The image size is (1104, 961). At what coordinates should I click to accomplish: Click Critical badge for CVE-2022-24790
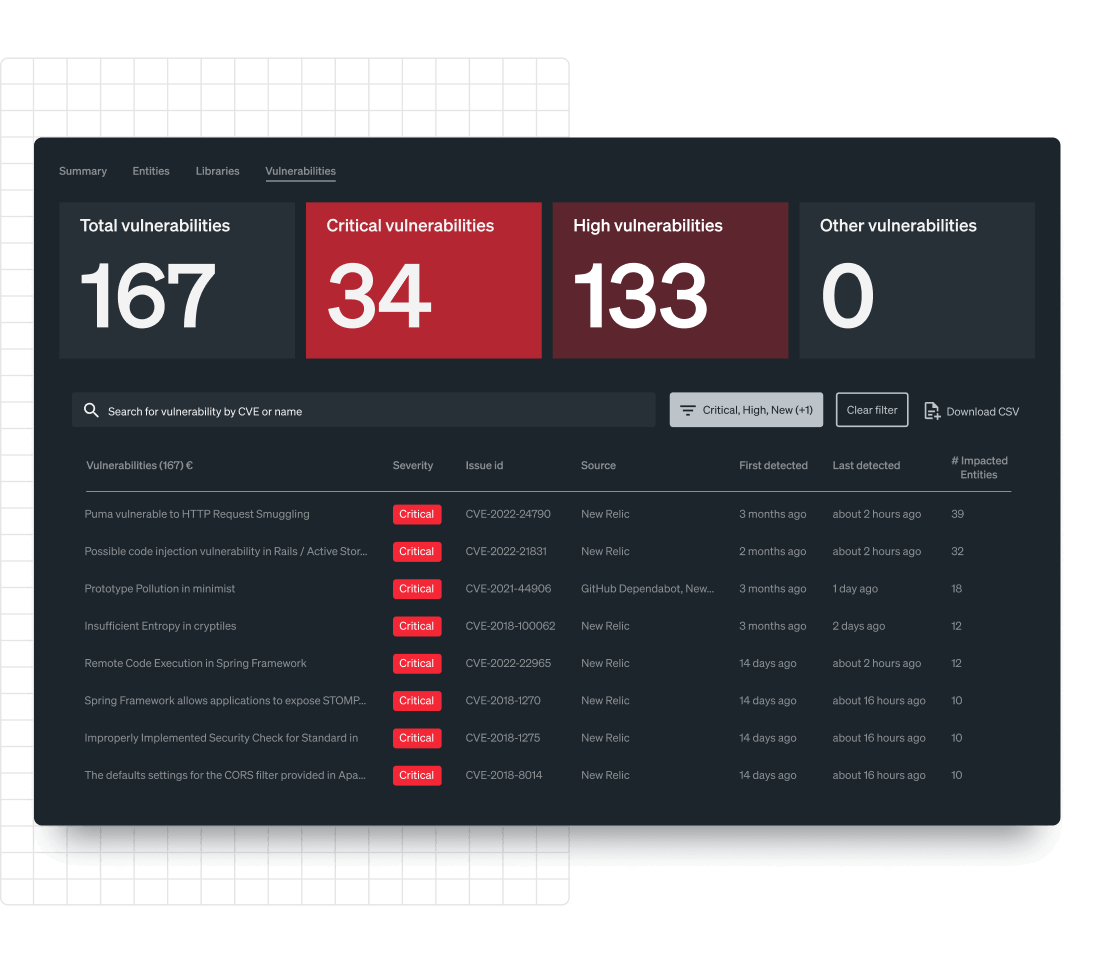click(417, 514)
